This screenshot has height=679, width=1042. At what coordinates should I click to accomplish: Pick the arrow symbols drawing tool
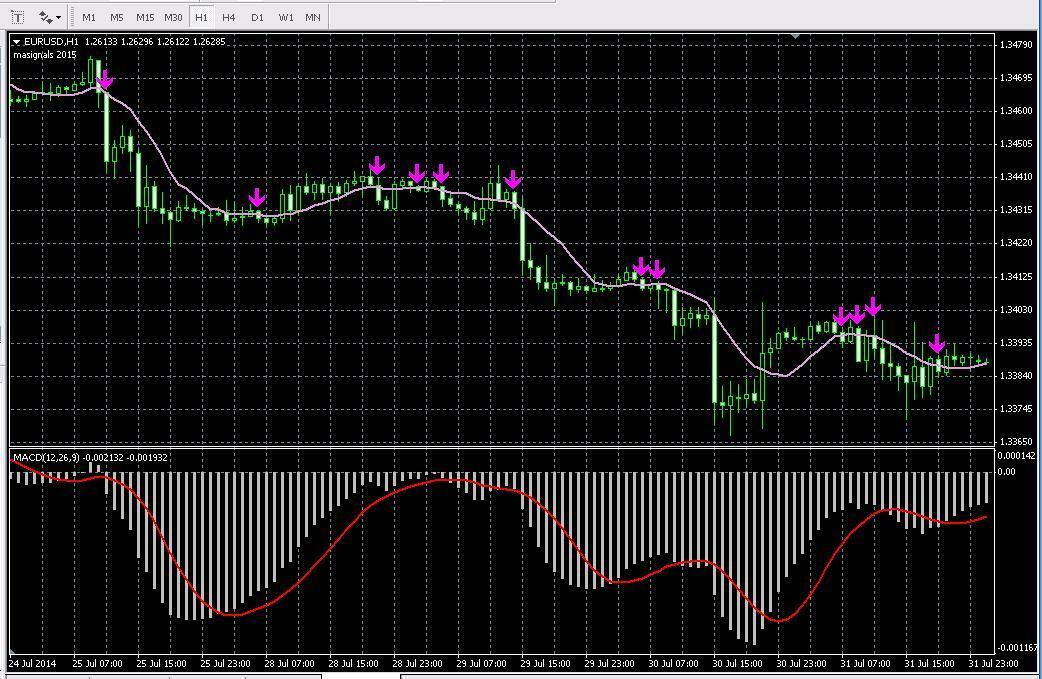(x=45, y=17)
